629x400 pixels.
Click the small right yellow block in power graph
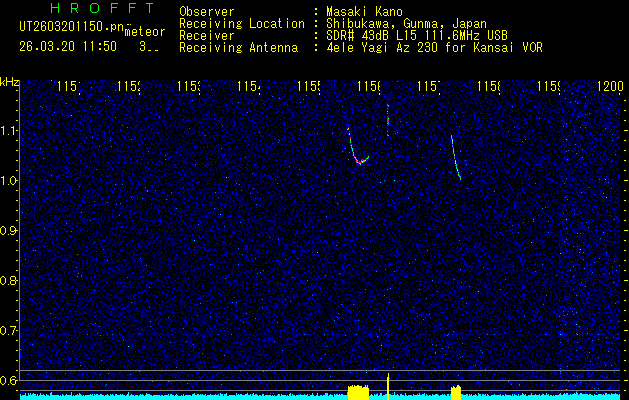click(456, 391)
